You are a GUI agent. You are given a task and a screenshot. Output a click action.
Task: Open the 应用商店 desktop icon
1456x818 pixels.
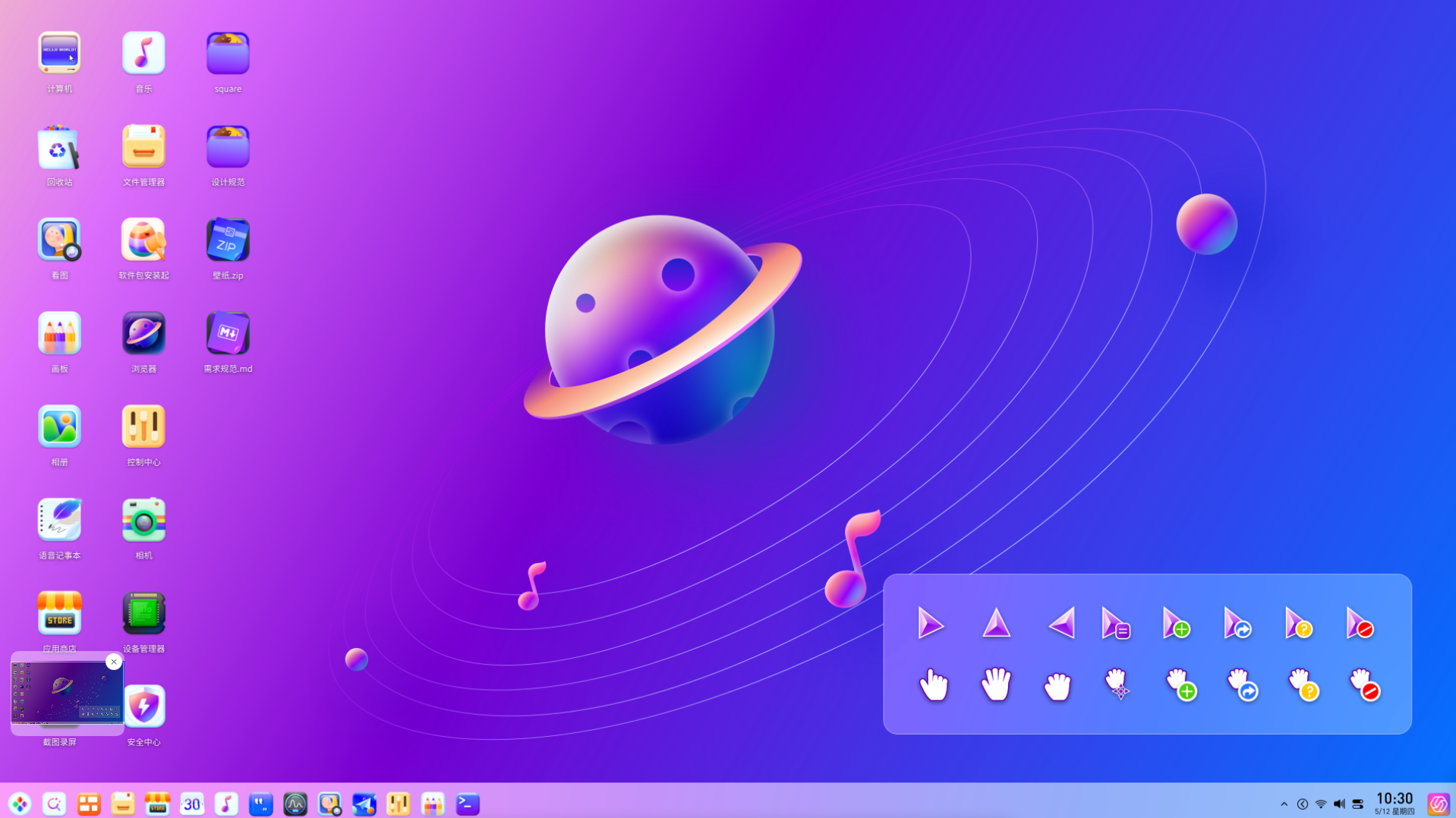tap(59, 613)
